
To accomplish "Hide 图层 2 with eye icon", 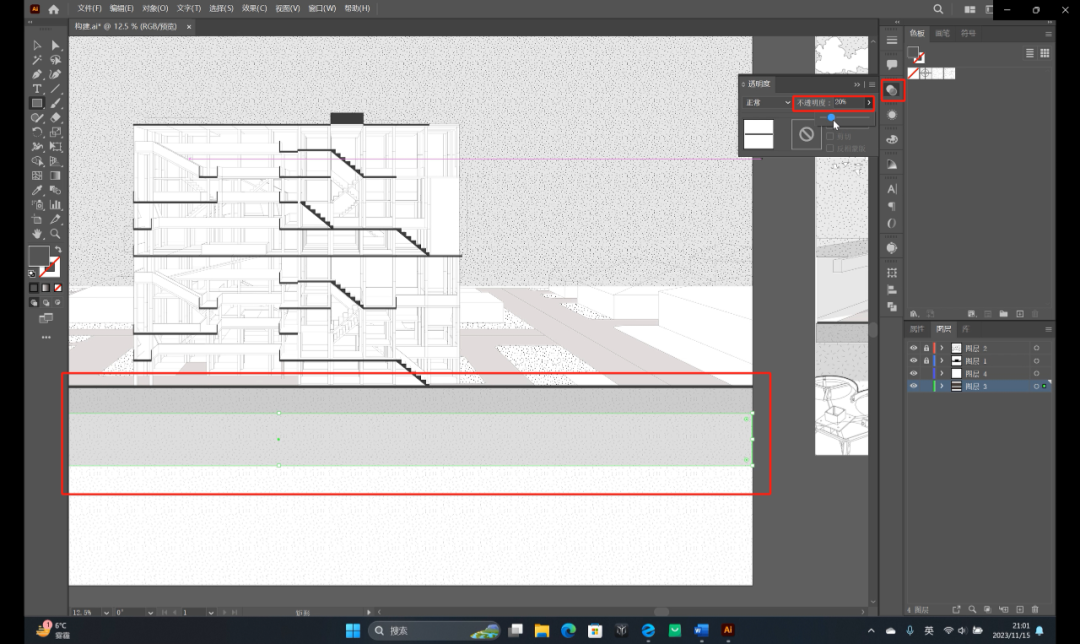I will click(914, 348).
